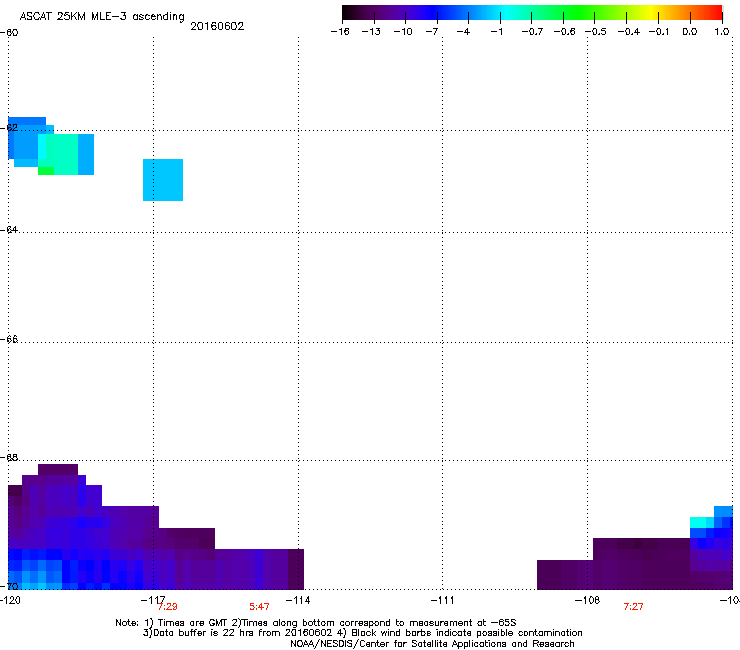Click the -13 colorbar tick label

371,32
